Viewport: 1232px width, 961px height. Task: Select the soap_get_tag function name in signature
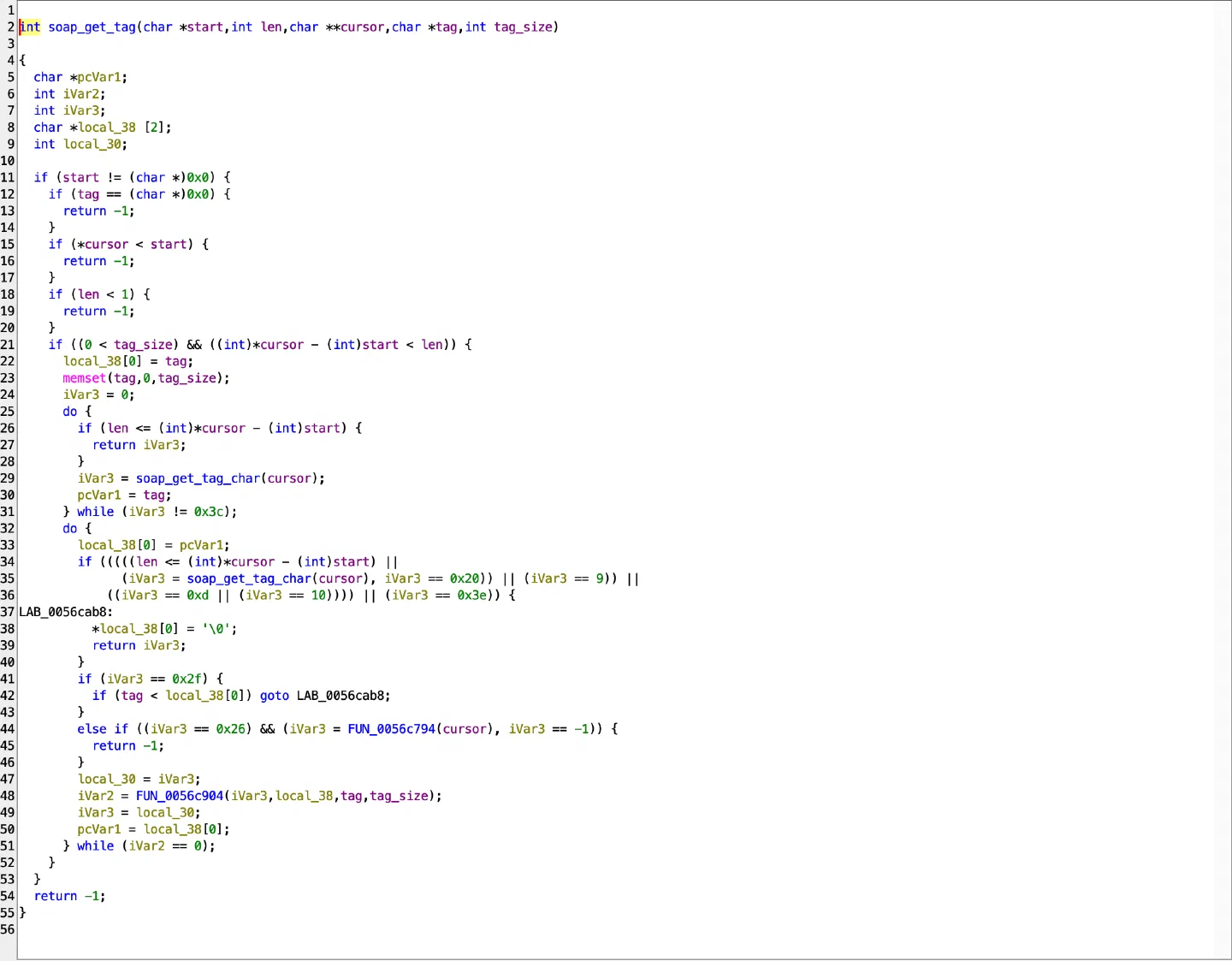92,27
